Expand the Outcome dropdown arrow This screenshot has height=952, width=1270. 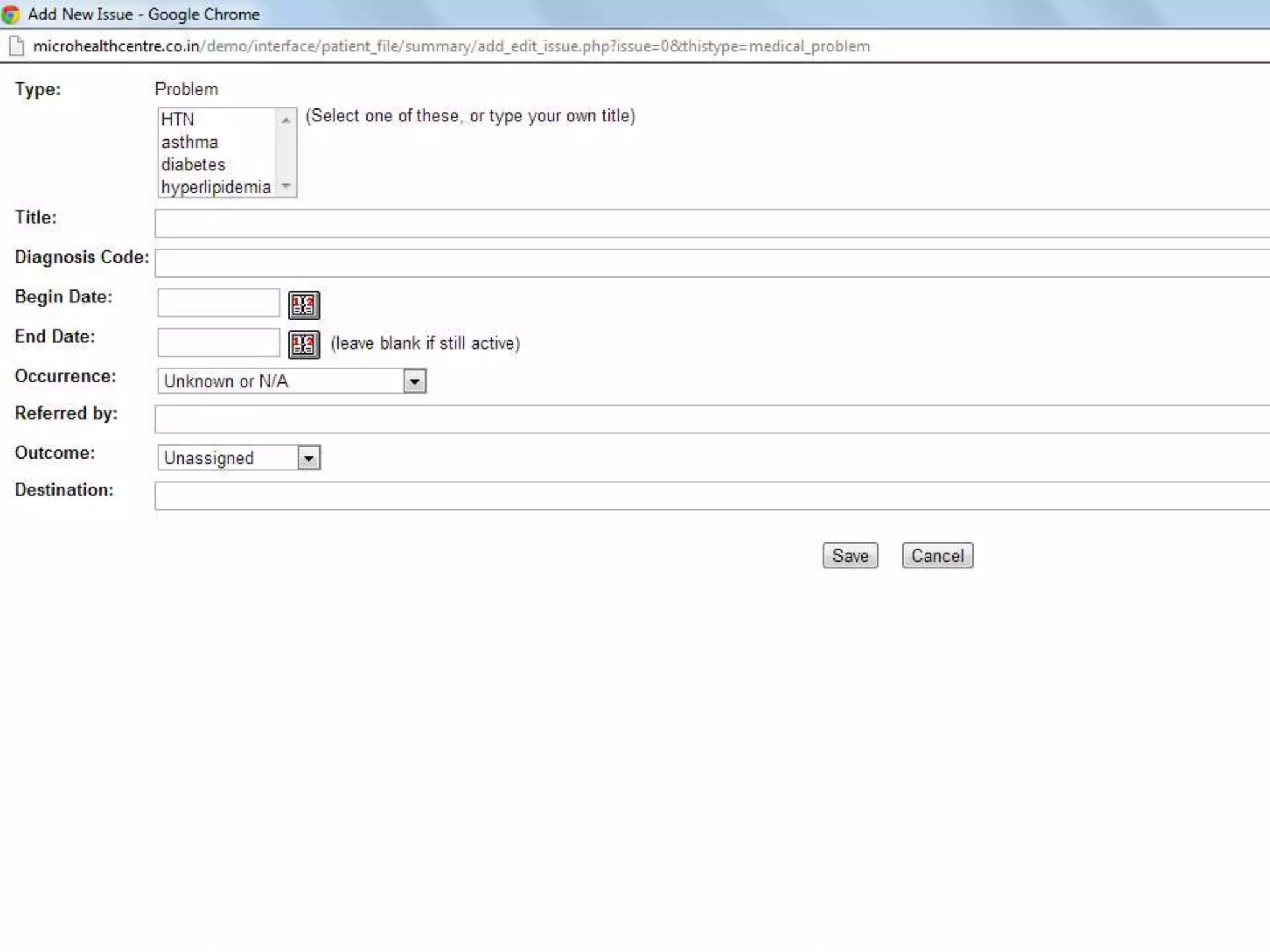click(308, 458)
